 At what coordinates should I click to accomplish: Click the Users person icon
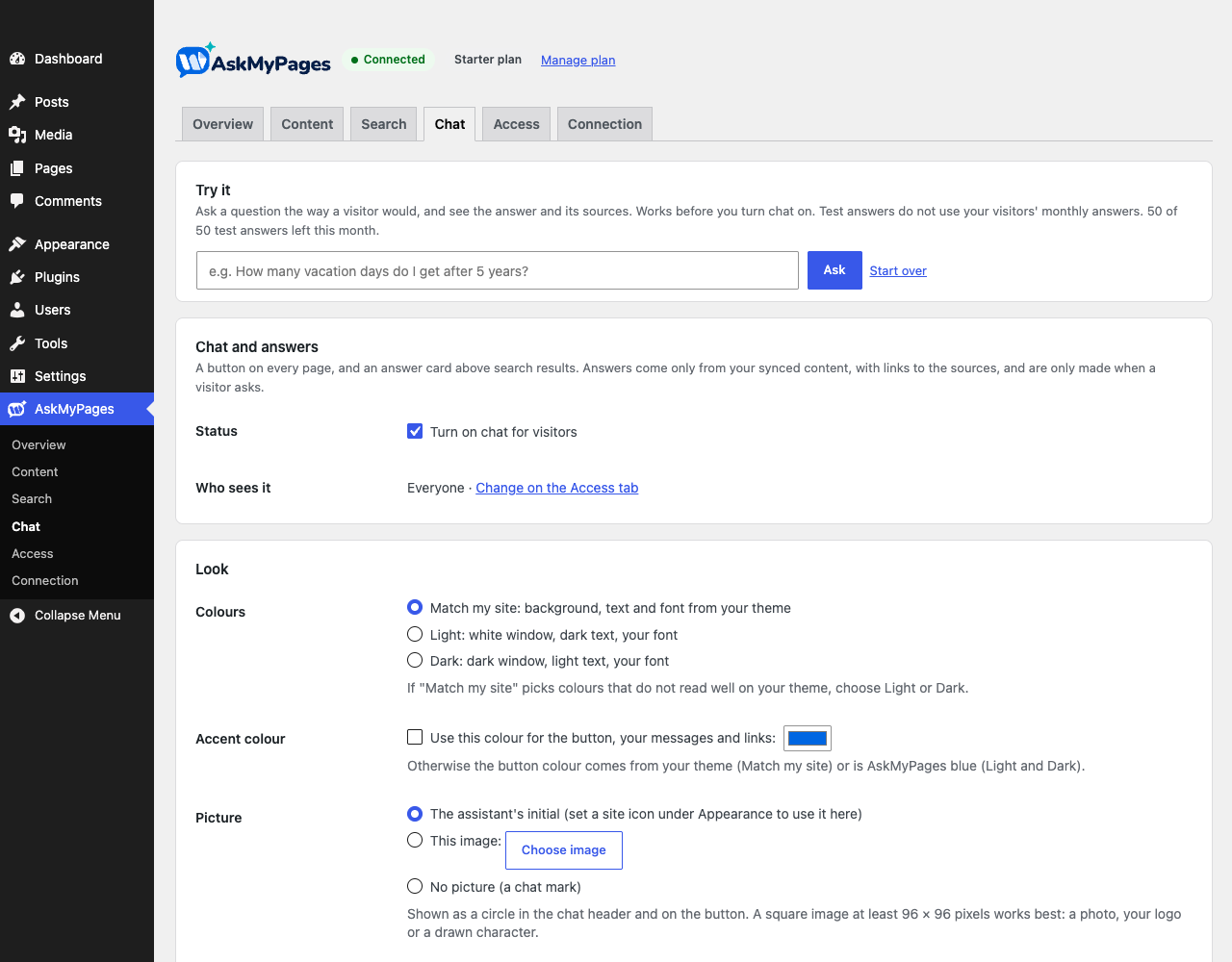pos(17,310)
